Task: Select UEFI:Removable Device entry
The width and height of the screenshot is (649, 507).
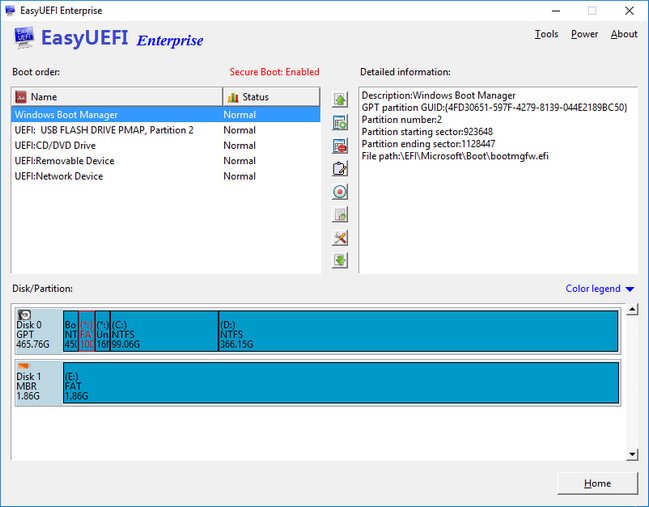Action: coord(166,161)
